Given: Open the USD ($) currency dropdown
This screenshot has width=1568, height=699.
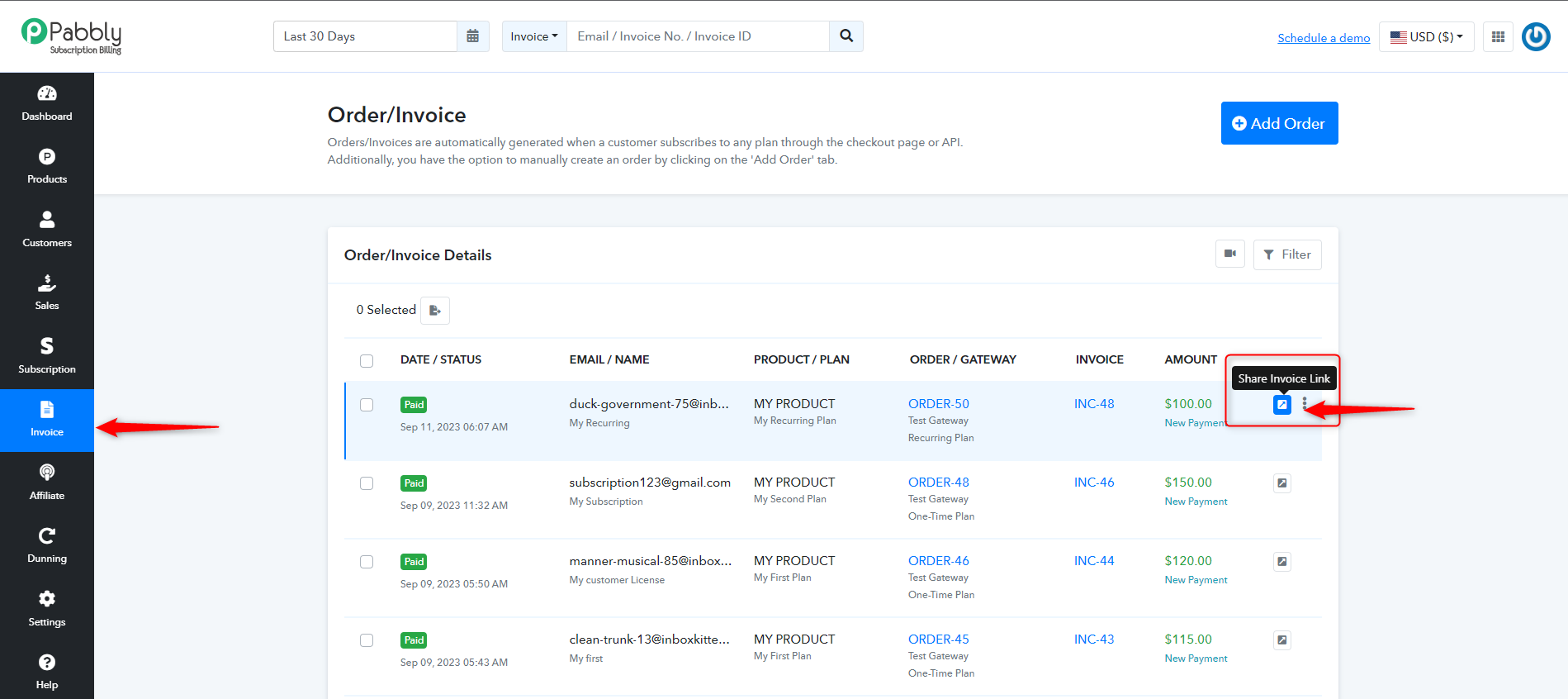Looking at the screenshot, I should click(x=1426, y=37).
